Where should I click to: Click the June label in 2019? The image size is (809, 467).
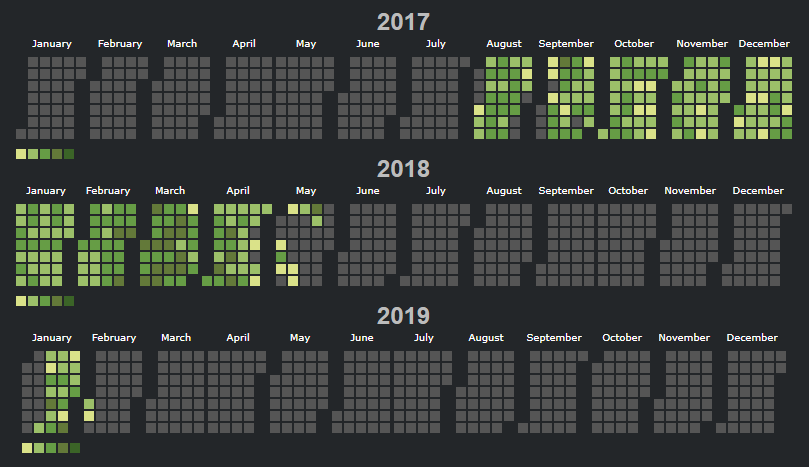tap(362, 338)
